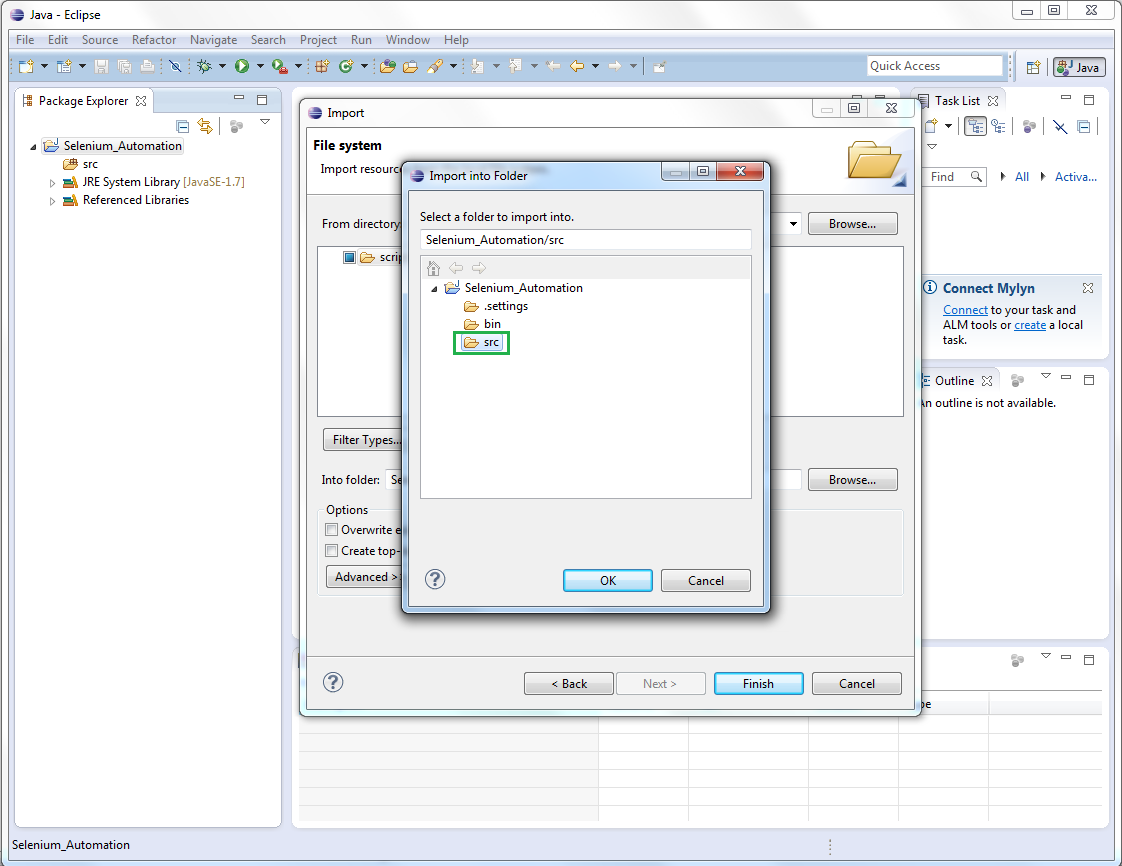Click the Search flashlight toolbar icon

[434, 67]
